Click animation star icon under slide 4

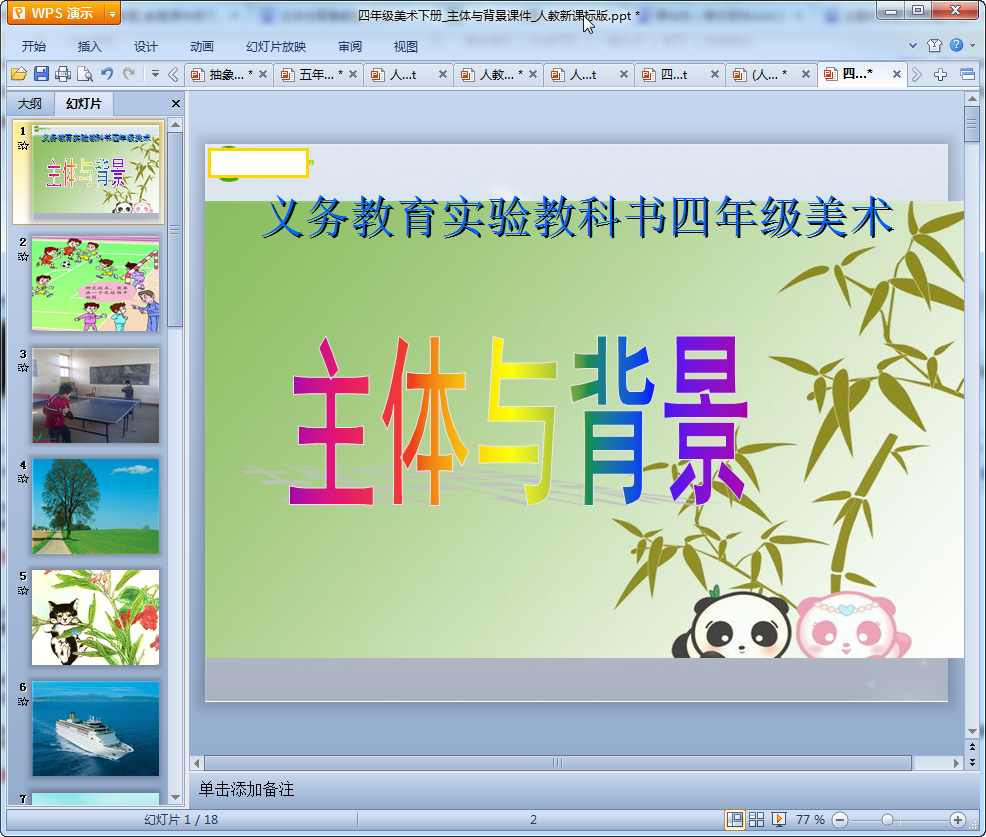coord(23,479)
